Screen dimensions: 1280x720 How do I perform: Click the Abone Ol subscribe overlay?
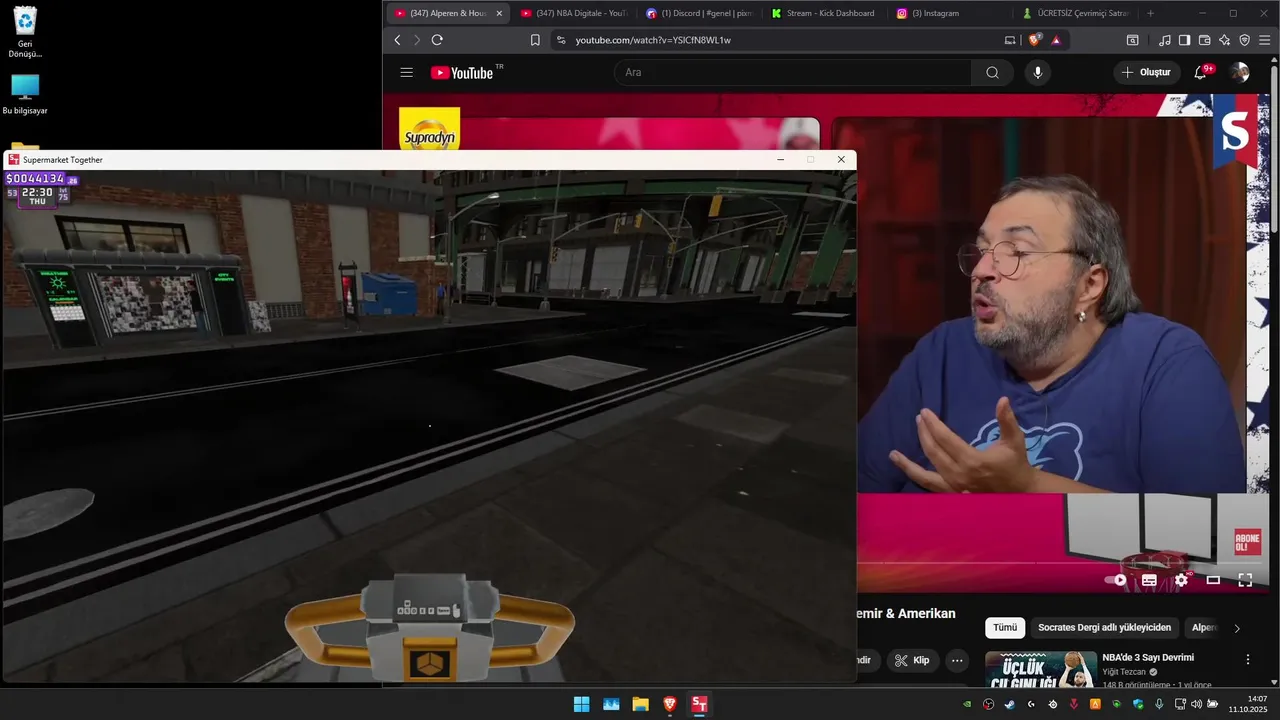pyautogui.click(x=1247, y=542)
